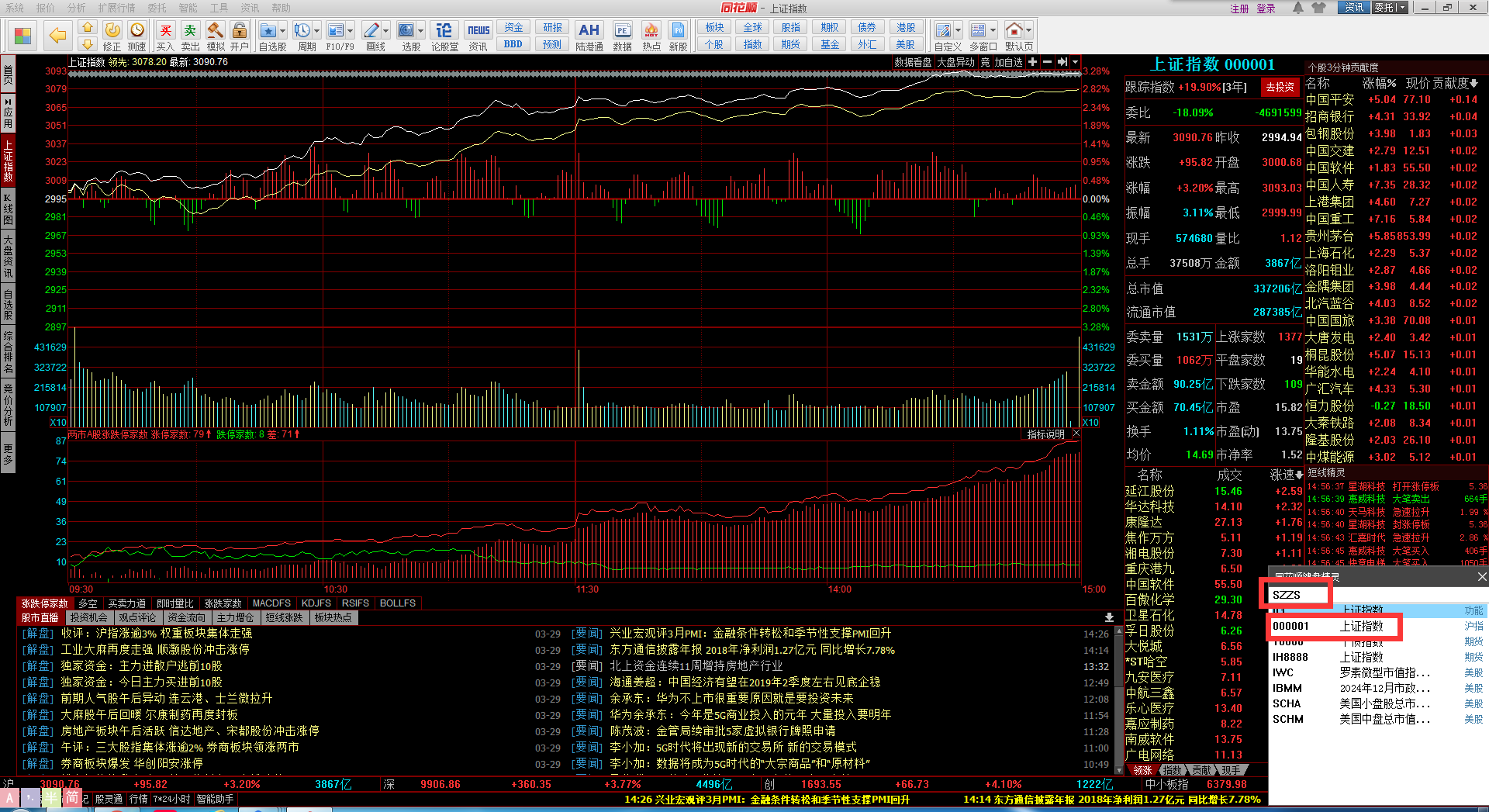This screenshot has height=812, width=1489.
Task: Sort by the 贡献度 column header
Action: tap(1456, 83)
